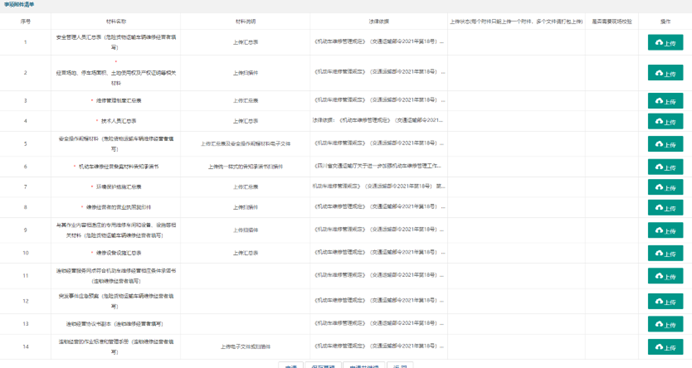This screenshot has width=692, height=368.
Task: Select material name 安全管理人员汇总表 in row 1
Action: tap(116, 42)
